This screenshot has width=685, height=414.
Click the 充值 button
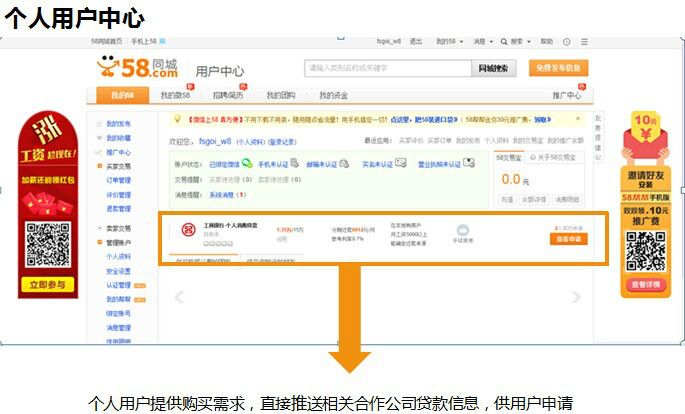coord(507,200)
